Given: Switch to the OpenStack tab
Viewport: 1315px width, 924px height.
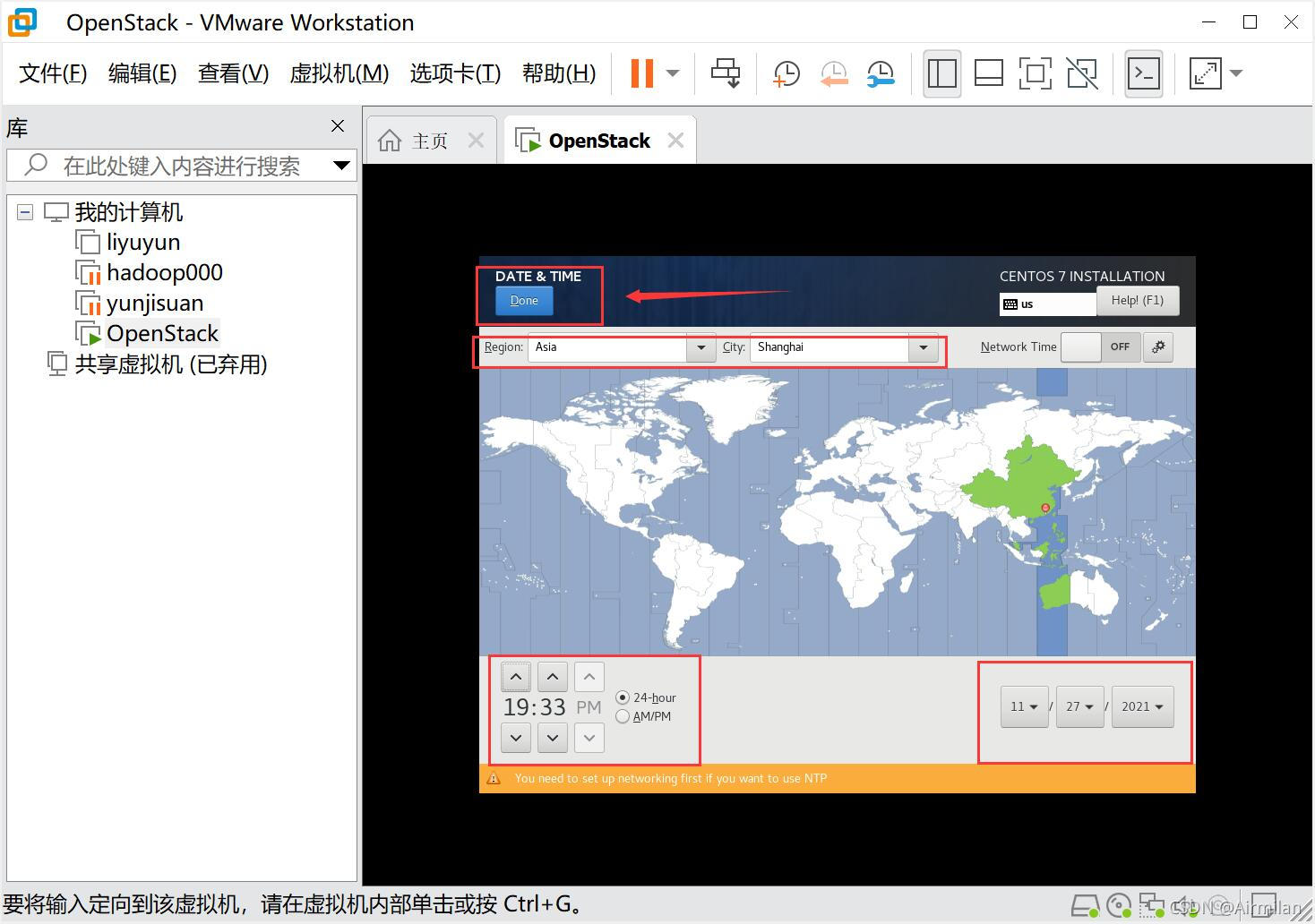Looking at the screenshot, I should [599, 141].
